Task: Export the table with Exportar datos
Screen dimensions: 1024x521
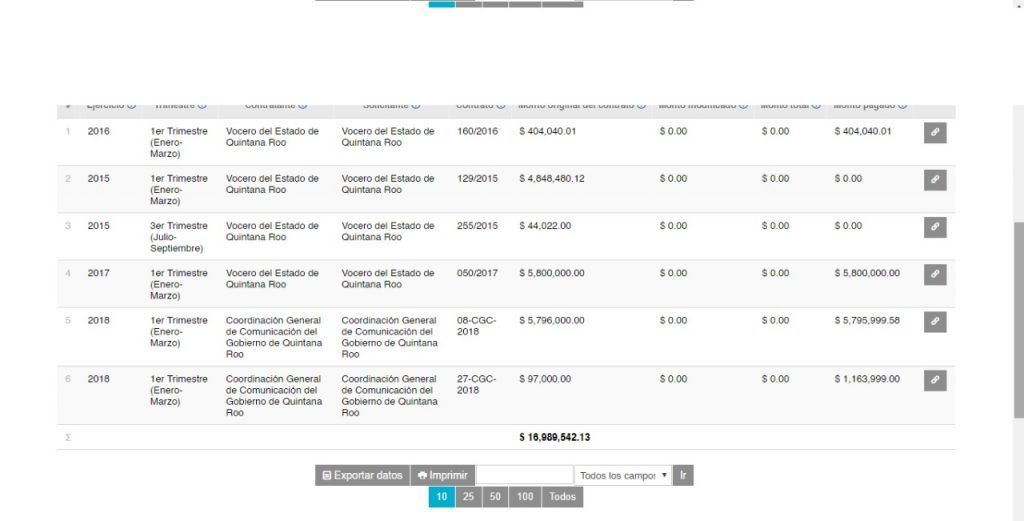Action: [x=362, y=475]
